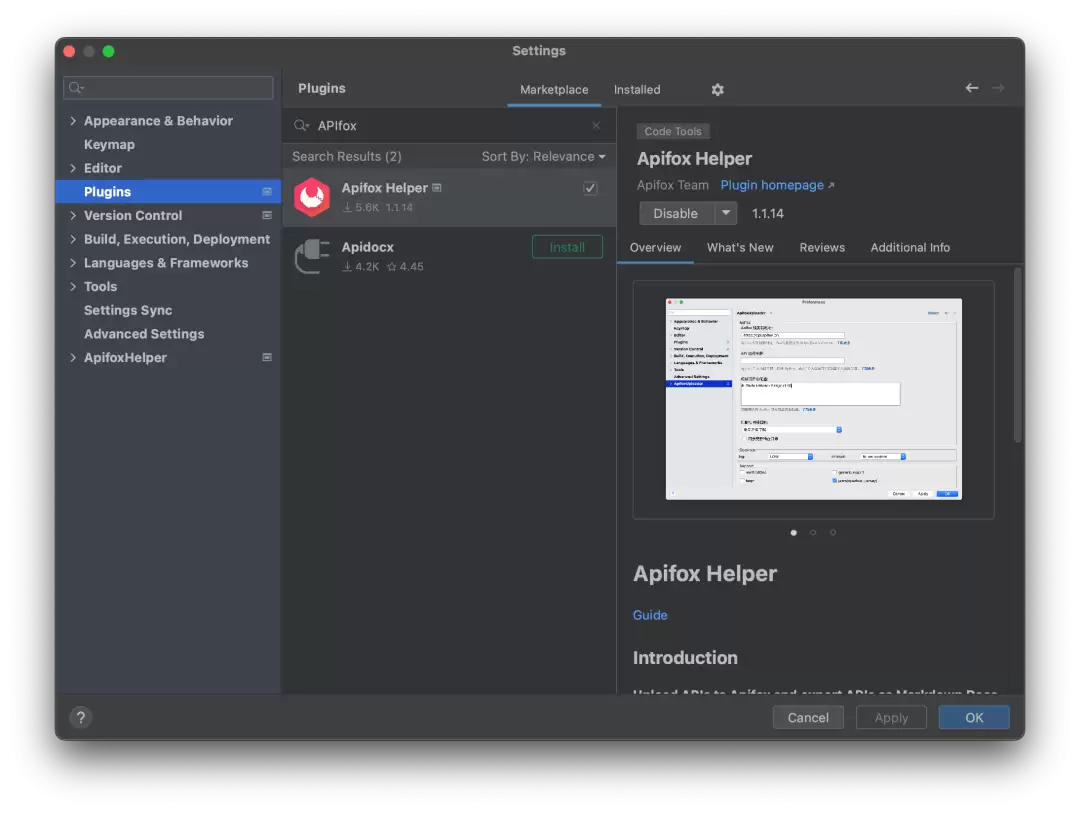The width and height of the screenshot is (1080, 813).
Task: Select the third screenshot carousel dot
Action: pyautogui.click(x=832, y=533)
